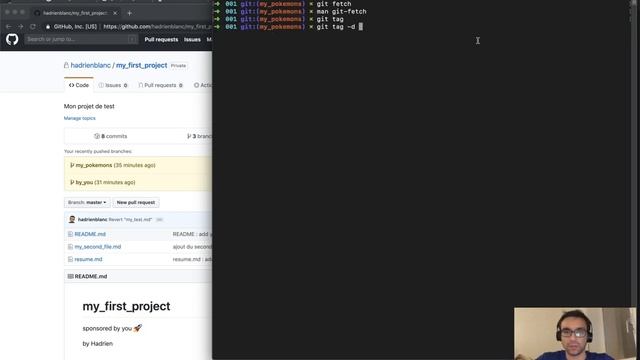Focus the GitHub search field
The width and height of the screenshot is (640, 360).
[81, 39]
